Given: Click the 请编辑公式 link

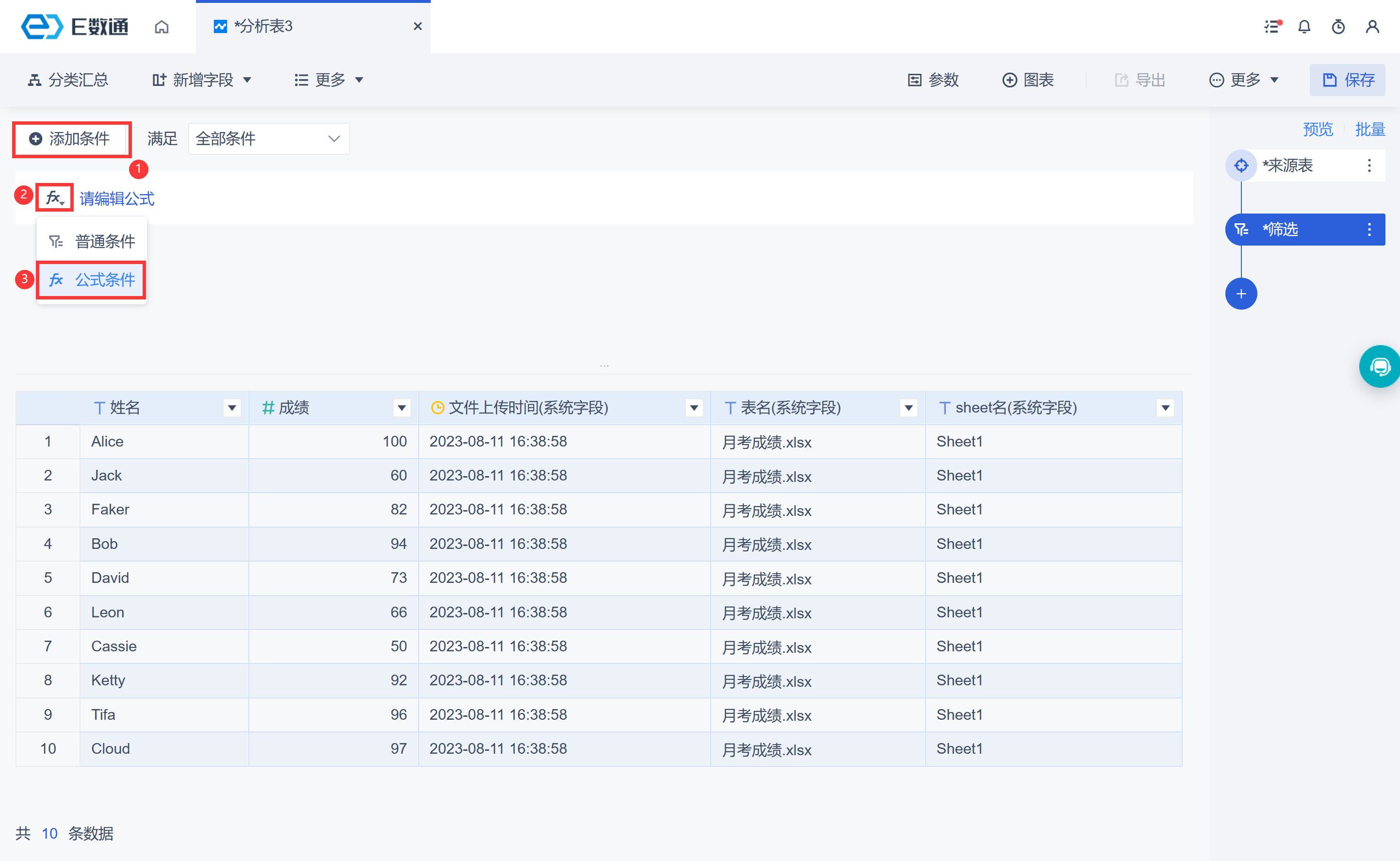Looking at the screenshot, I should [116, 199].
